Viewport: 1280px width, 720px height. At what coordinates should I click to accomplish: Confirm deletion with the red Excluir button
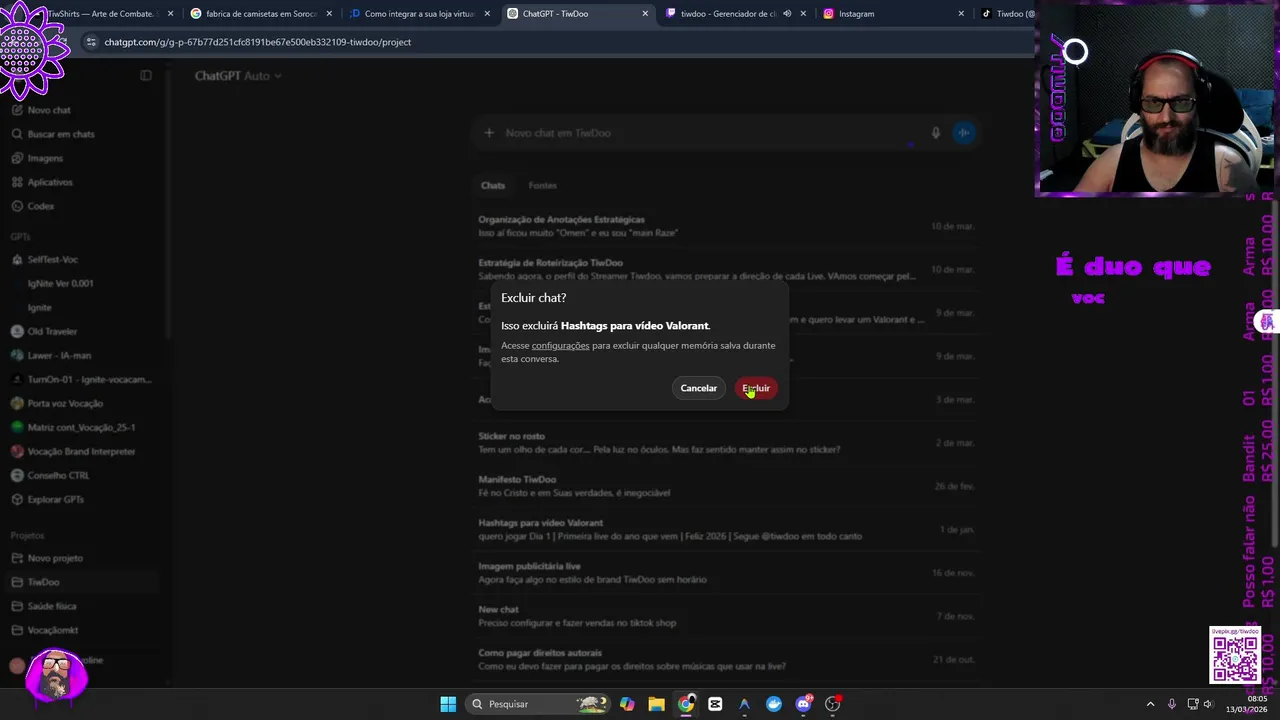[x=756, y=388]
